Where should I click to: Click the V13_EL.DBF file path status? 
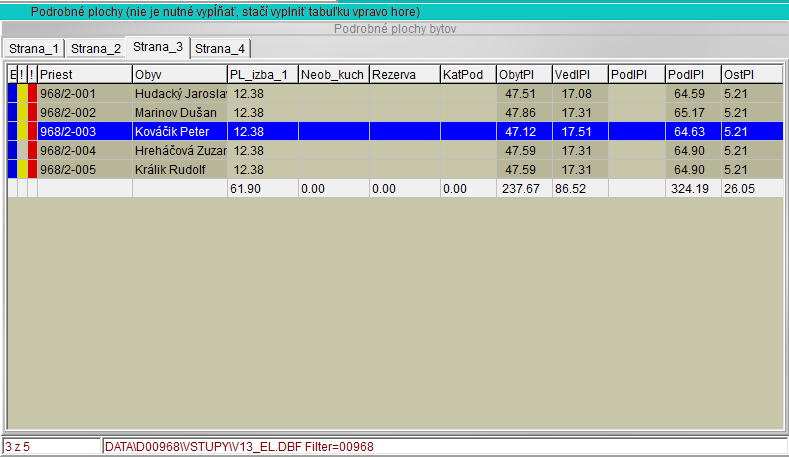pos(445,446)
